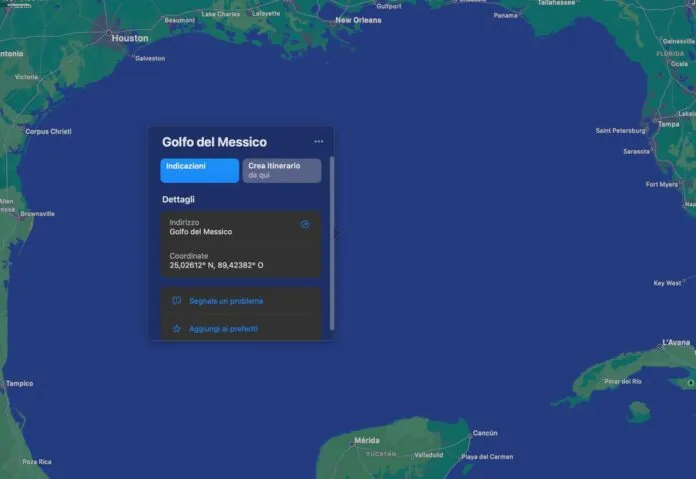Click the Brownsville map label
This screenshot has height=479, width=696.
37,214
